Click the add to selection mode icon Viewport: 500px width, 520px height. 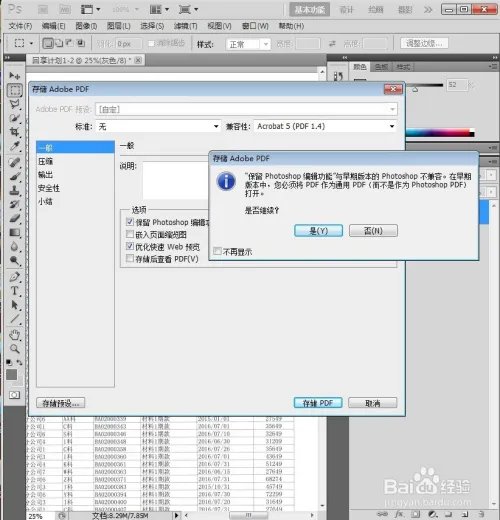[x=59, y=43]
